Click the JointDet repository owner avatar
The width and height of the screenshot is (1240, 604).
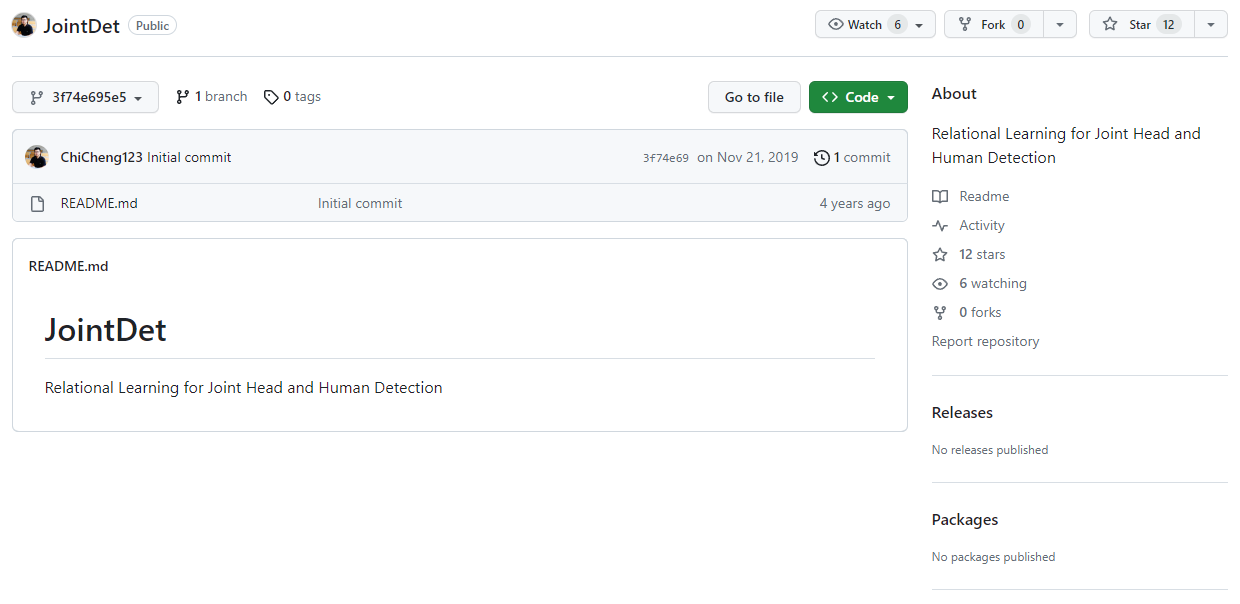click(x=24, y=25)
